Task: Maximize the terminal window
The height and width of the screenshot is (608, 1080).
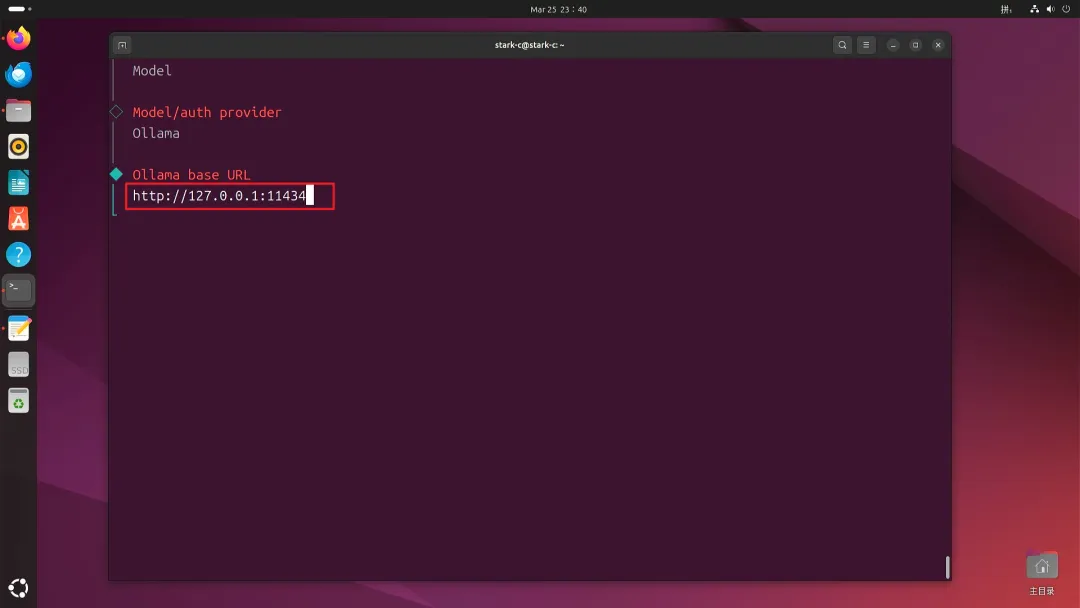Action: (x=915, y=45)
